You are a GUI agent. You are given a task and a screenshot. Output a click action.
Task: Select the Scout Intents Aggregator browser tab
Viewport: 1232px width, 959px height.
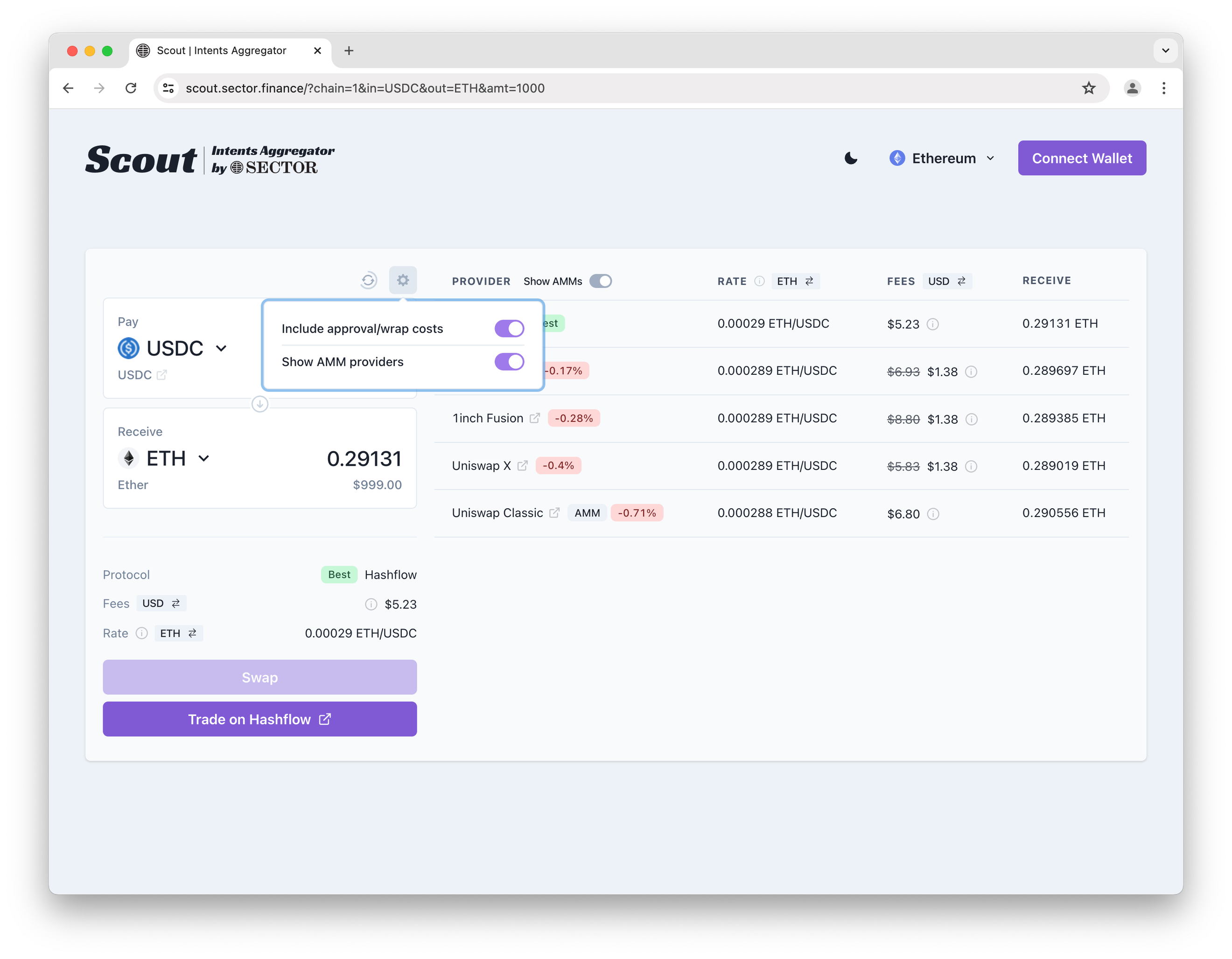click(221, 51)
